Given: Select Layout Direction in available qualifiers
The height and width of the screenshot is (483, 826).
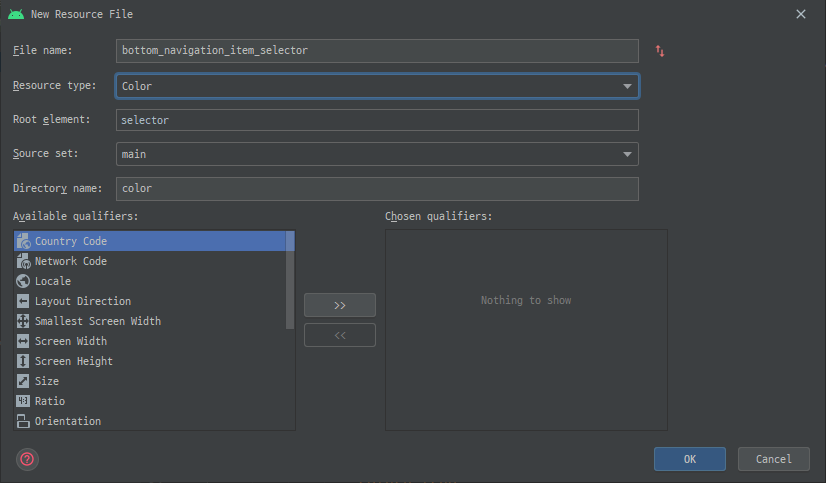Looking at the screenshot, I should coord(150,301).
